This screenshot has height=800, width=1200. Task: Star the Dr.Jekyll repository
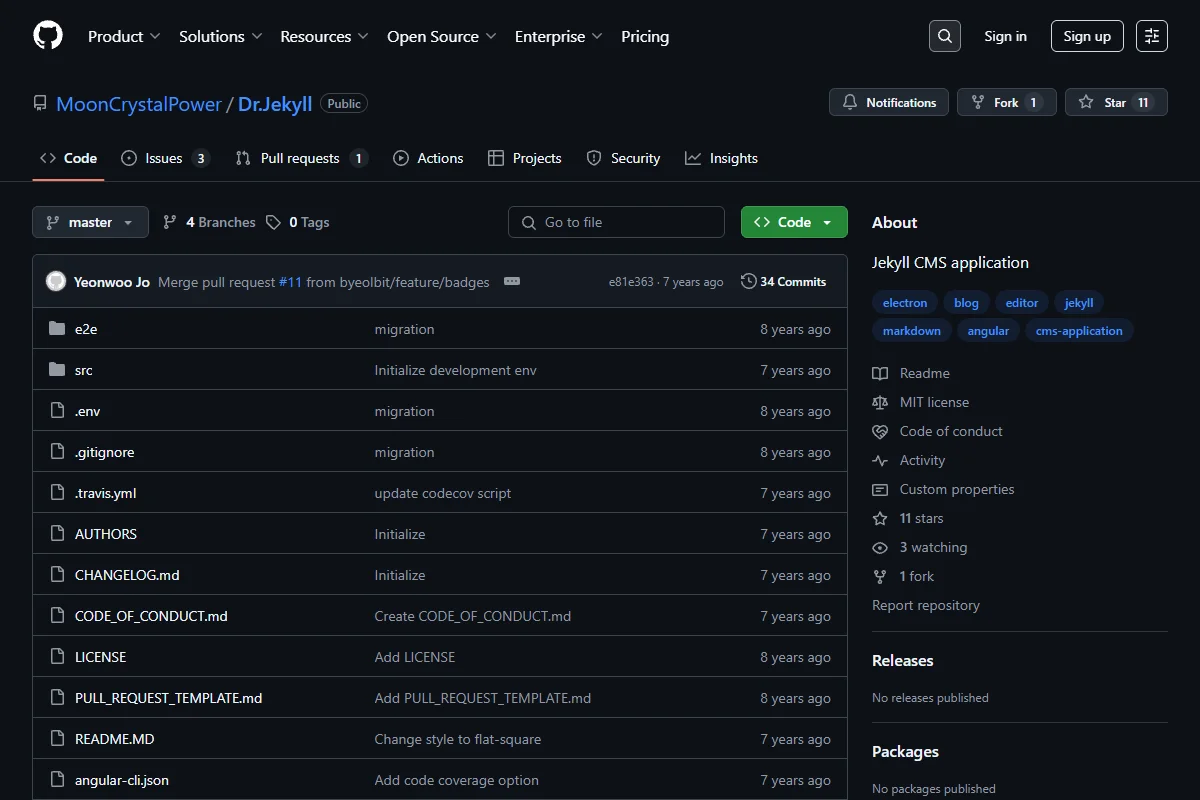click(x=1116, y=102)
